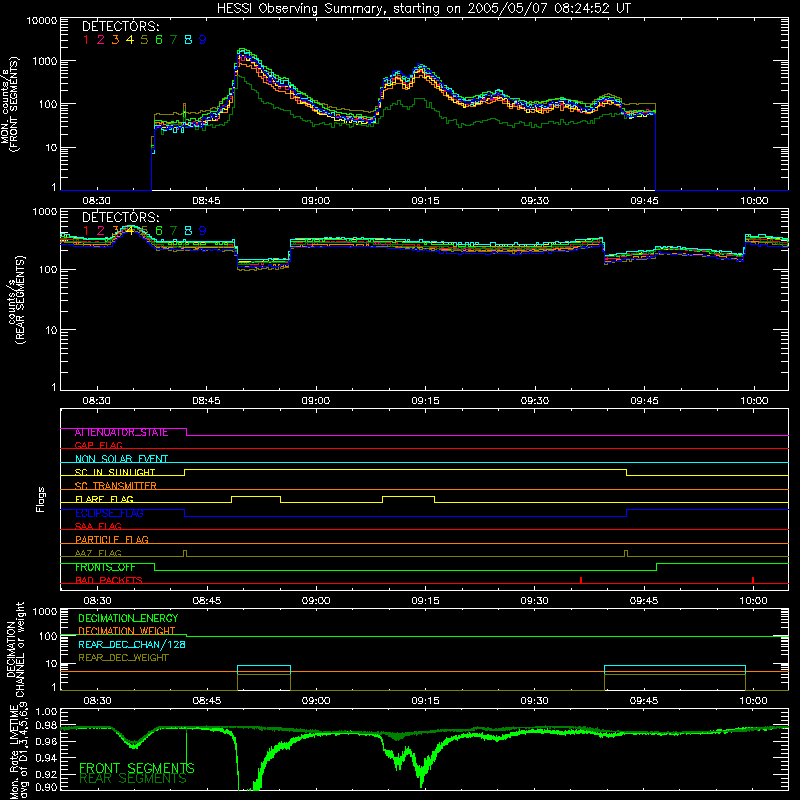This screenshot has height=800, width=800.
Task: Select the "DETECTORS:" heading in the front segments panel
Action: click(120, 26)
